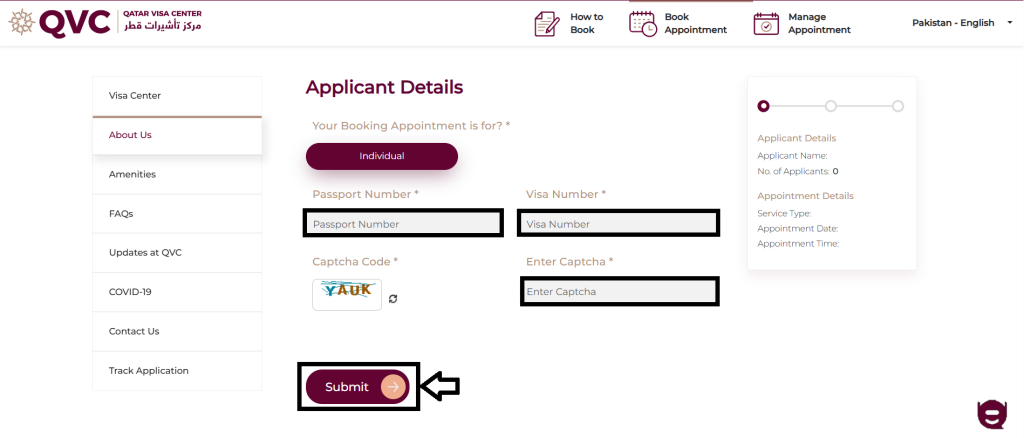Open the Visa Center sidebar item
The image size is (1024, 438).
tap(177, 96)
